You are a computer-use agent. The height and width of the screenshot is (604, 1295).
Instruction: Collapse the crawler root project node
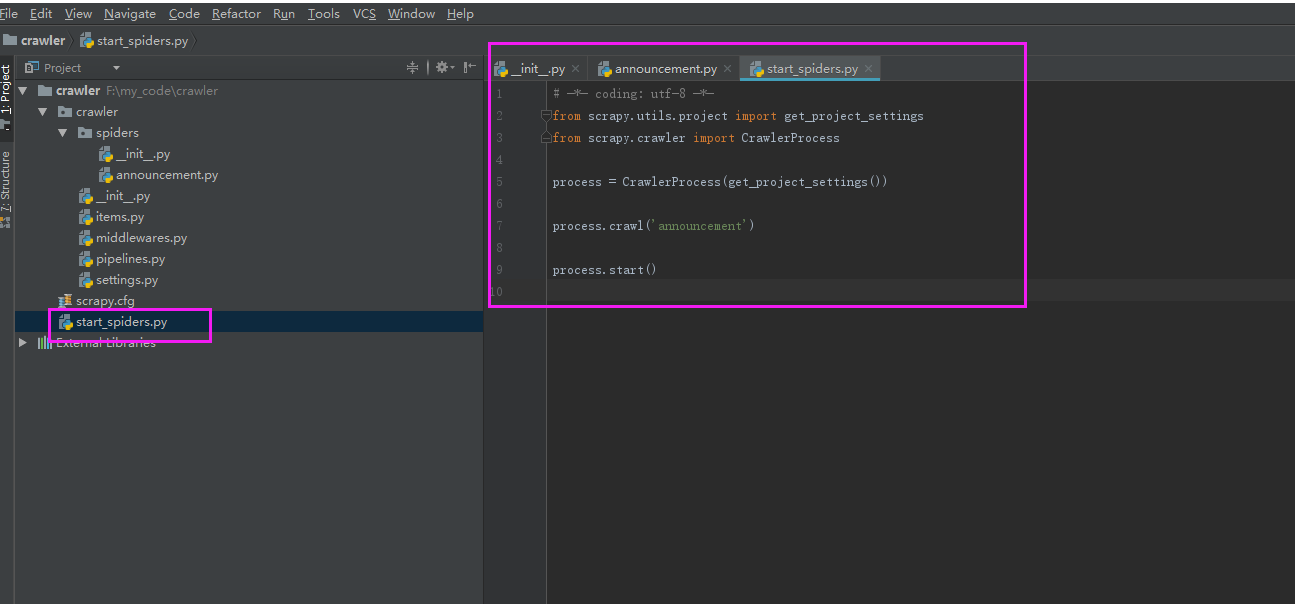pyautogui.click(x=23, y=91)
